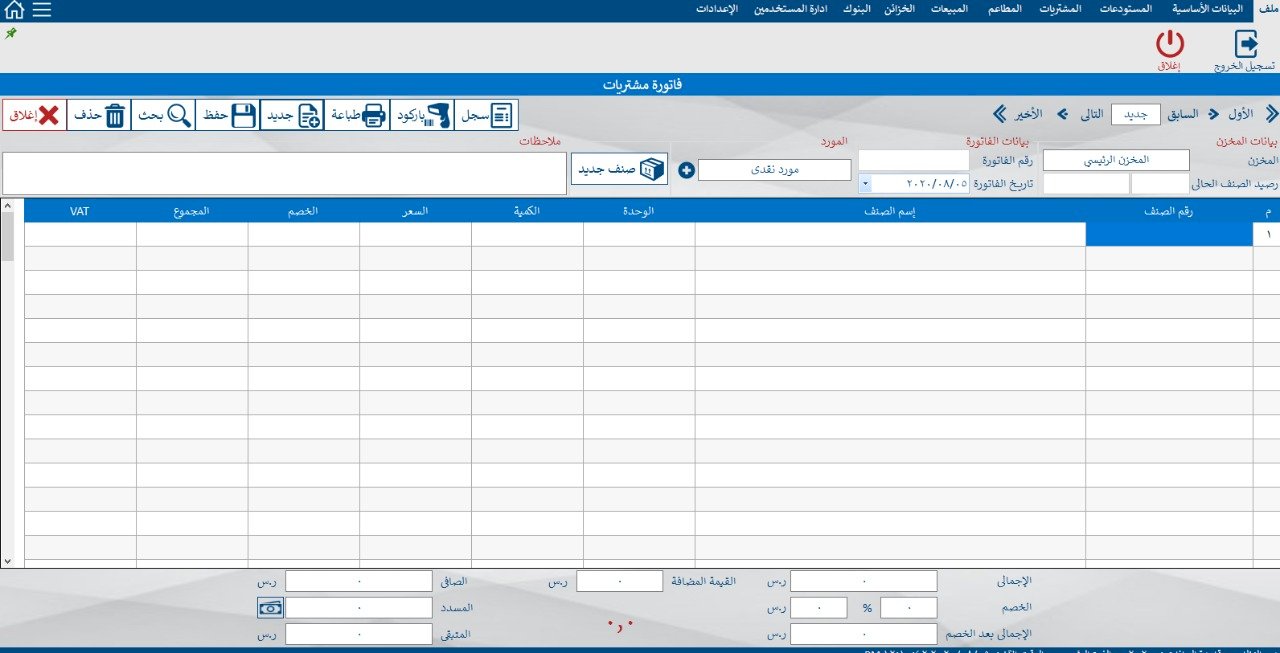Click the cash payment icon near المسدد
The height and width of the screenshot is (653, 1280).
click(270, 607)
